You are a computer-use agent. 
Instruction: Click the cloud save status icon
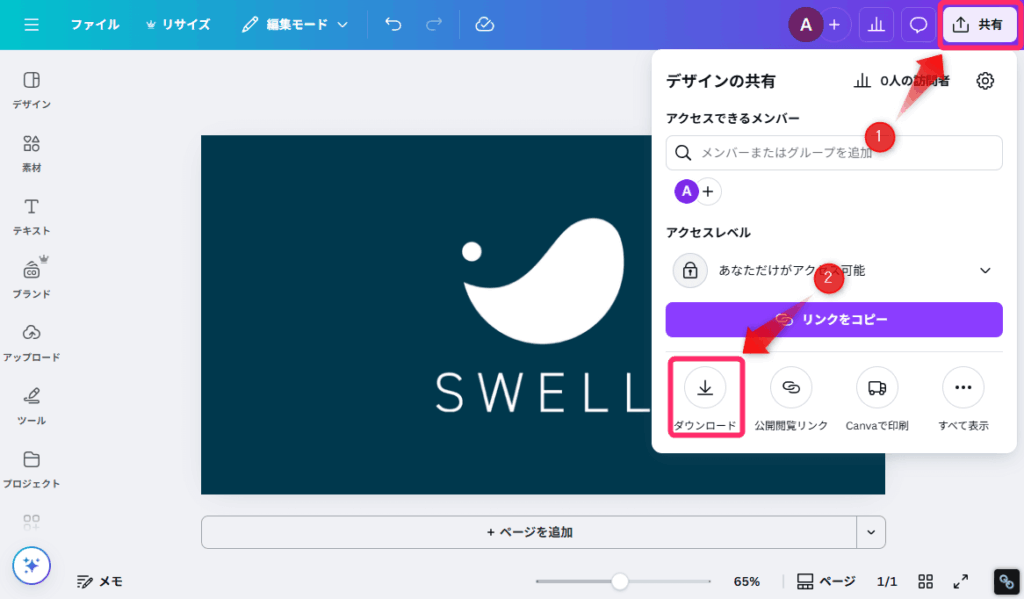point(485,25)
